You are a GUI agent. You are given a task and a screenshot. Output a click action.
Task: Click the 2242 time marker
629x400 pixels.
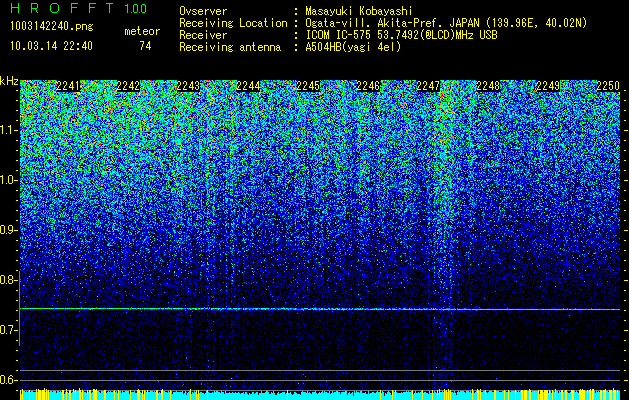(x=128, y=86)
